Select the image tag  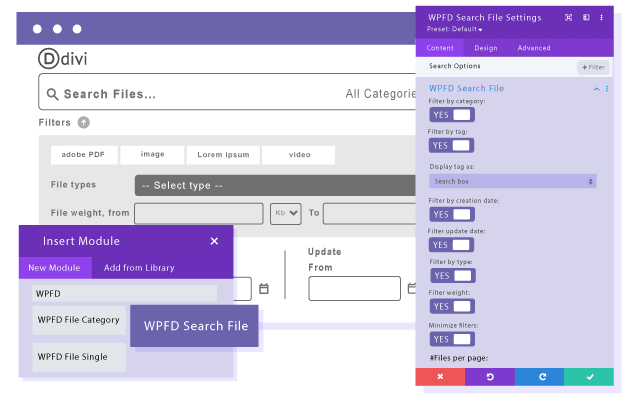point(152,155)
